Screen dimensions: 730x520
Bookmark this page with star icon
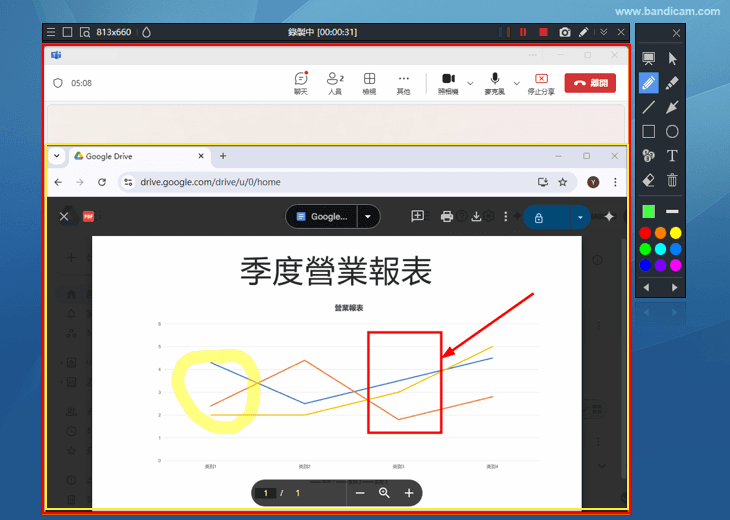[x=563, y=182]
